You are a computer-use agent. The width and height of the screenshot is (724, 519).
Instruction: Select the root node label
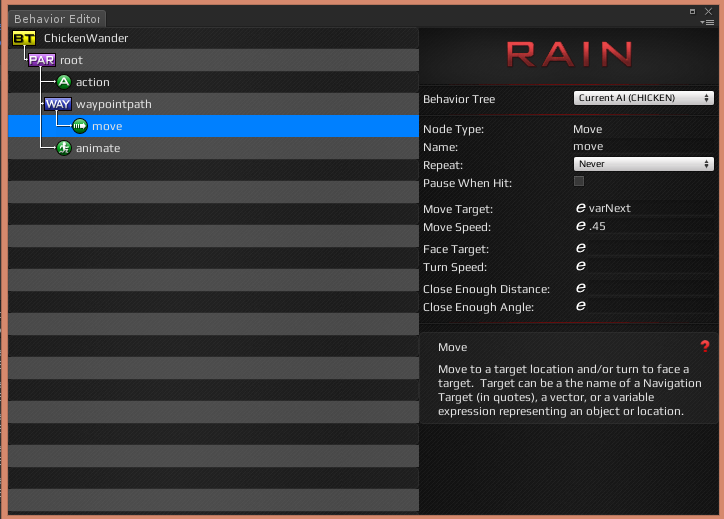71,60
